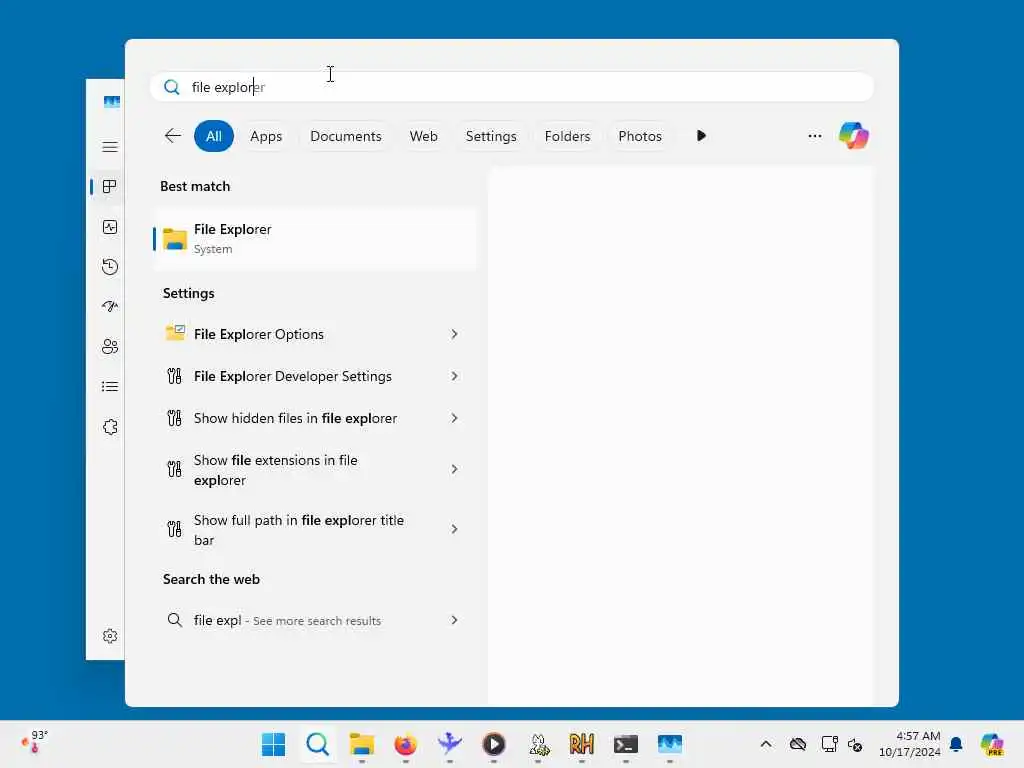Select the App history icon in background sidebar

coord(110,266)
